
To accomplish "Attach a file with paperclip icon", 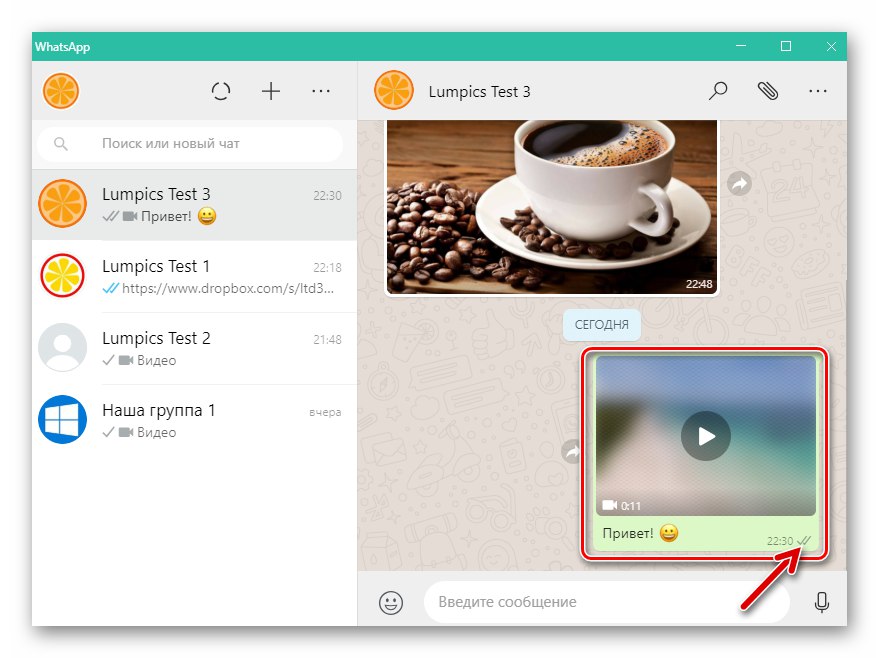I will tap(767, 90).
